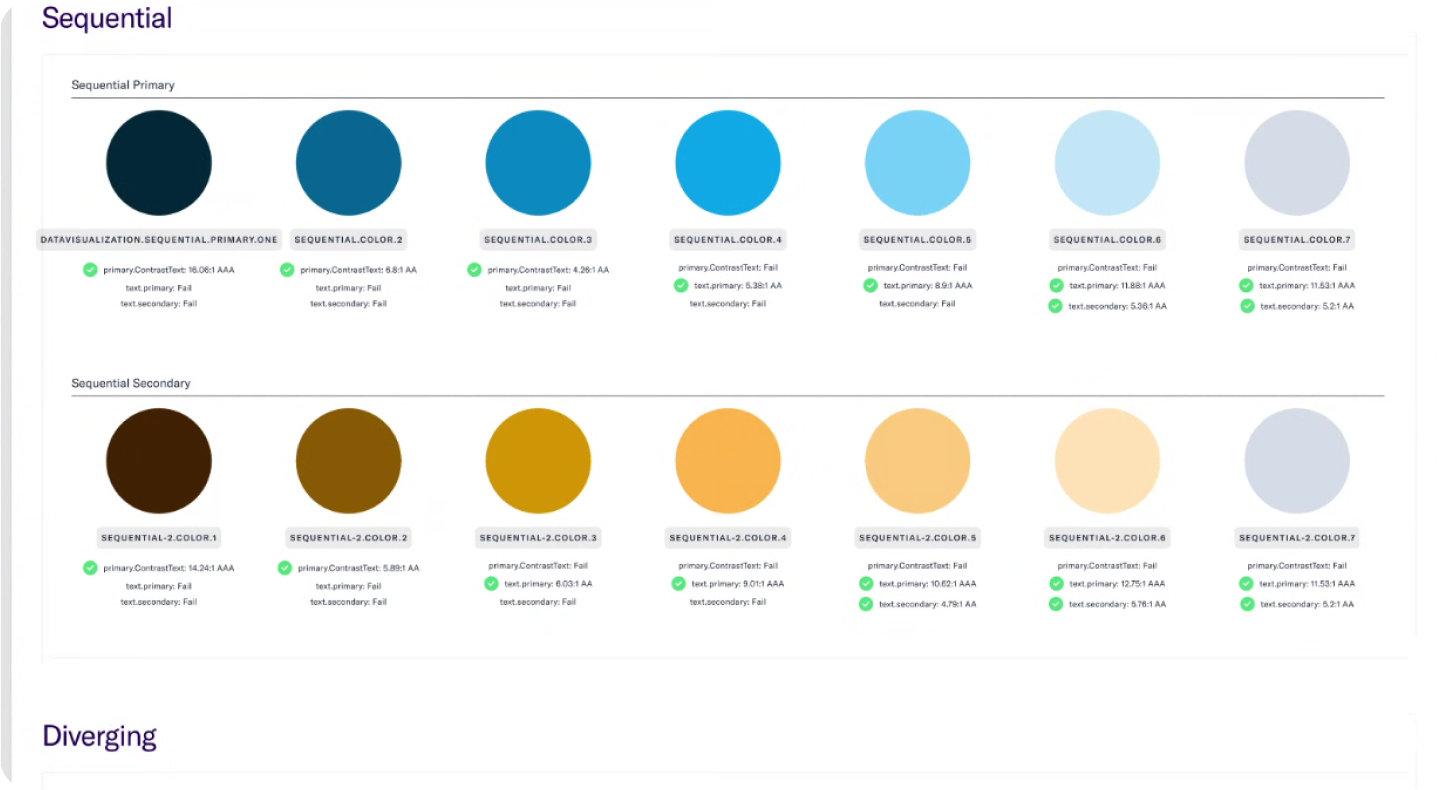Click the SEQUENTIAL.COLOR.2 label chip
The height and width of the screenshot is (790, 1440).
(348, 239)
